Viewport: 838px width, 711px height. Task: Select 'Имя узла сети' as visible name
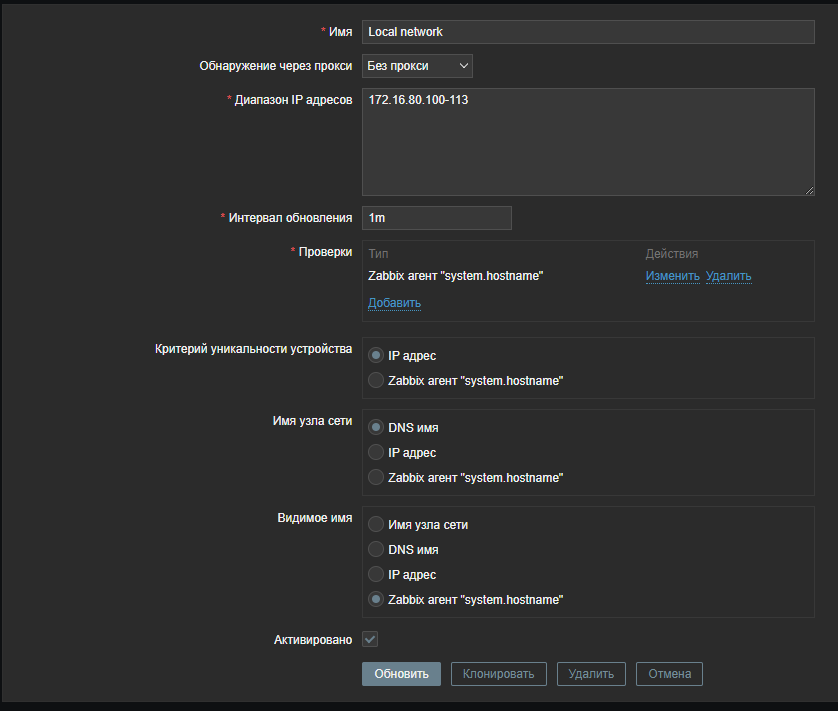376,524
